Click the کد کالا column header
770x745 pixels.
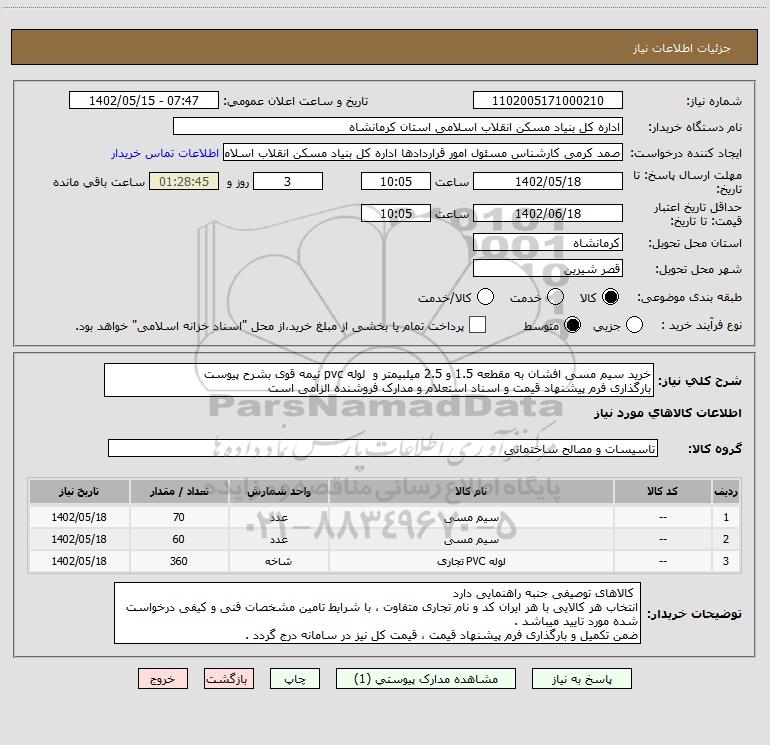click(x=663, y=492)
